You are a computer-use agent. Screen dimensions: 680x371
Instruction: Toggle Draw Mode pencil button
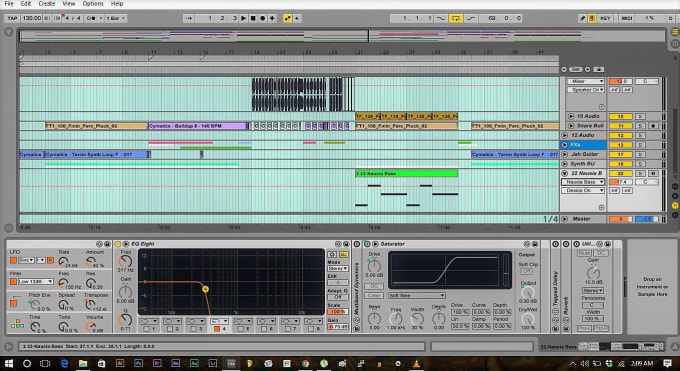click(x=582, y=18)
